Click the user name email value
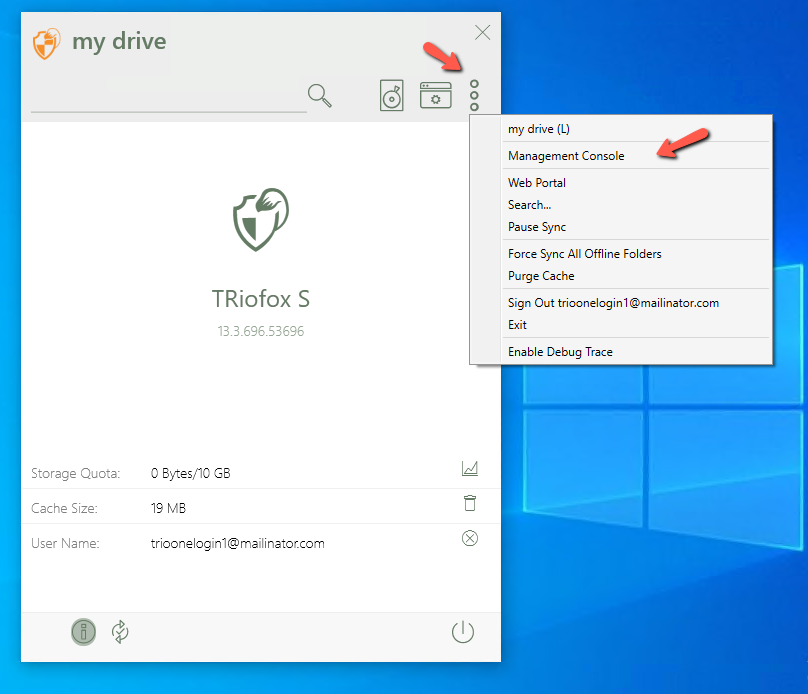Image resolution: width=808 pixels, height=694 pixels. pos(238,544)
